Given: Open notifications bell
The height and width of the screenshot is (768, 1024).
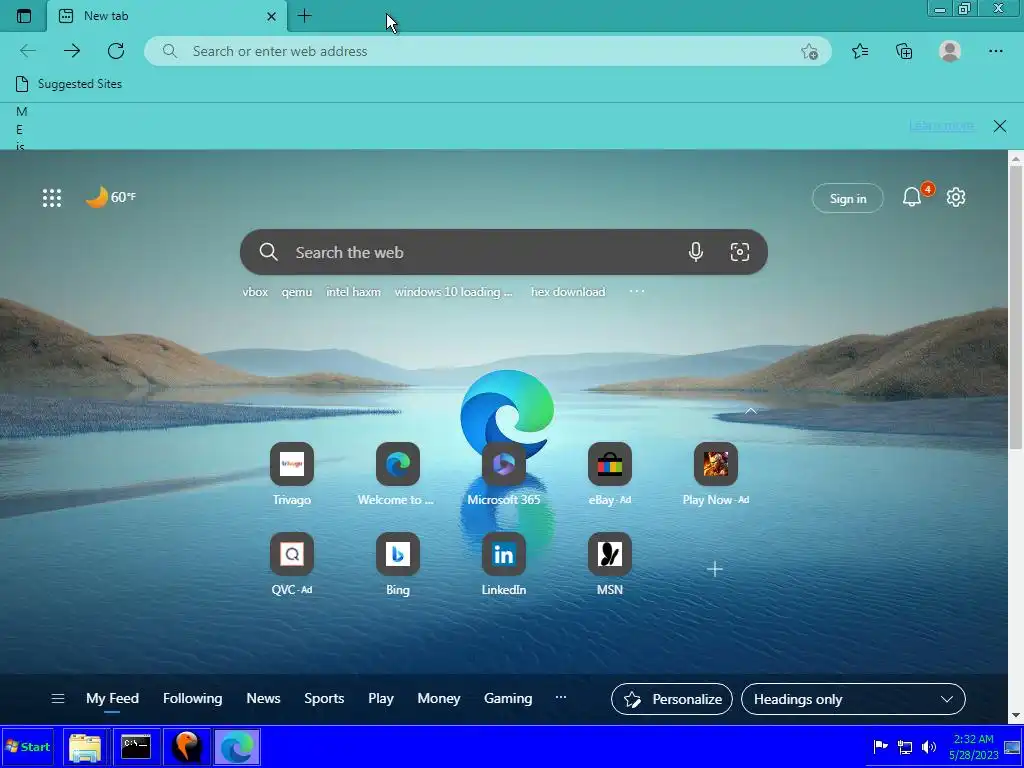Looking at the screenshot, I should pyautogui.click(x=912, y=197).
